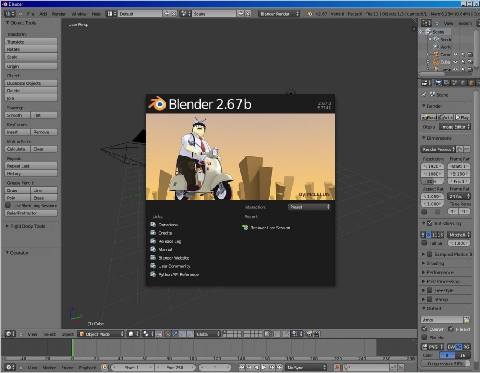Open the Credits link in splash screen
The width and height of the screenshot is (480, 373).
pyautogui.click(x=162, y=233)
